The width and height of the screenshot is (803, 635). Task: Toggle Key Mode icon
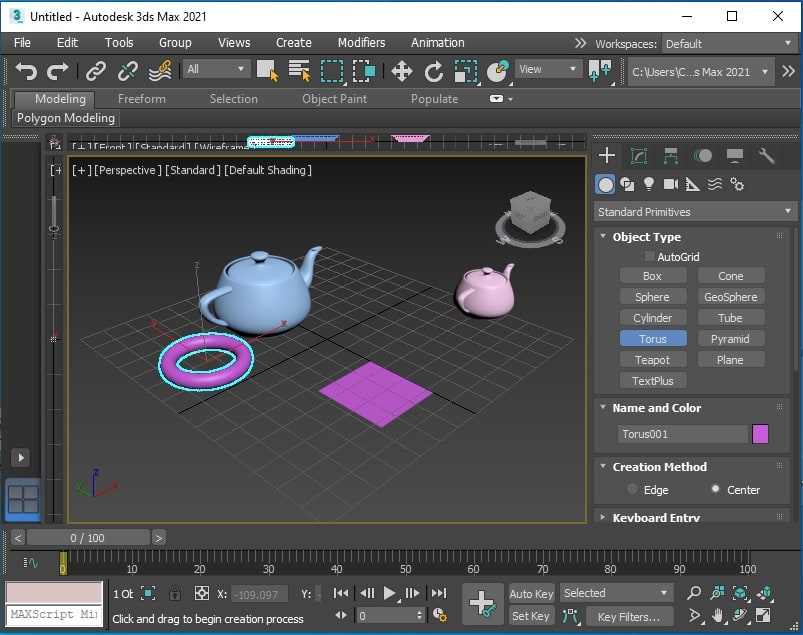point(341,616)
